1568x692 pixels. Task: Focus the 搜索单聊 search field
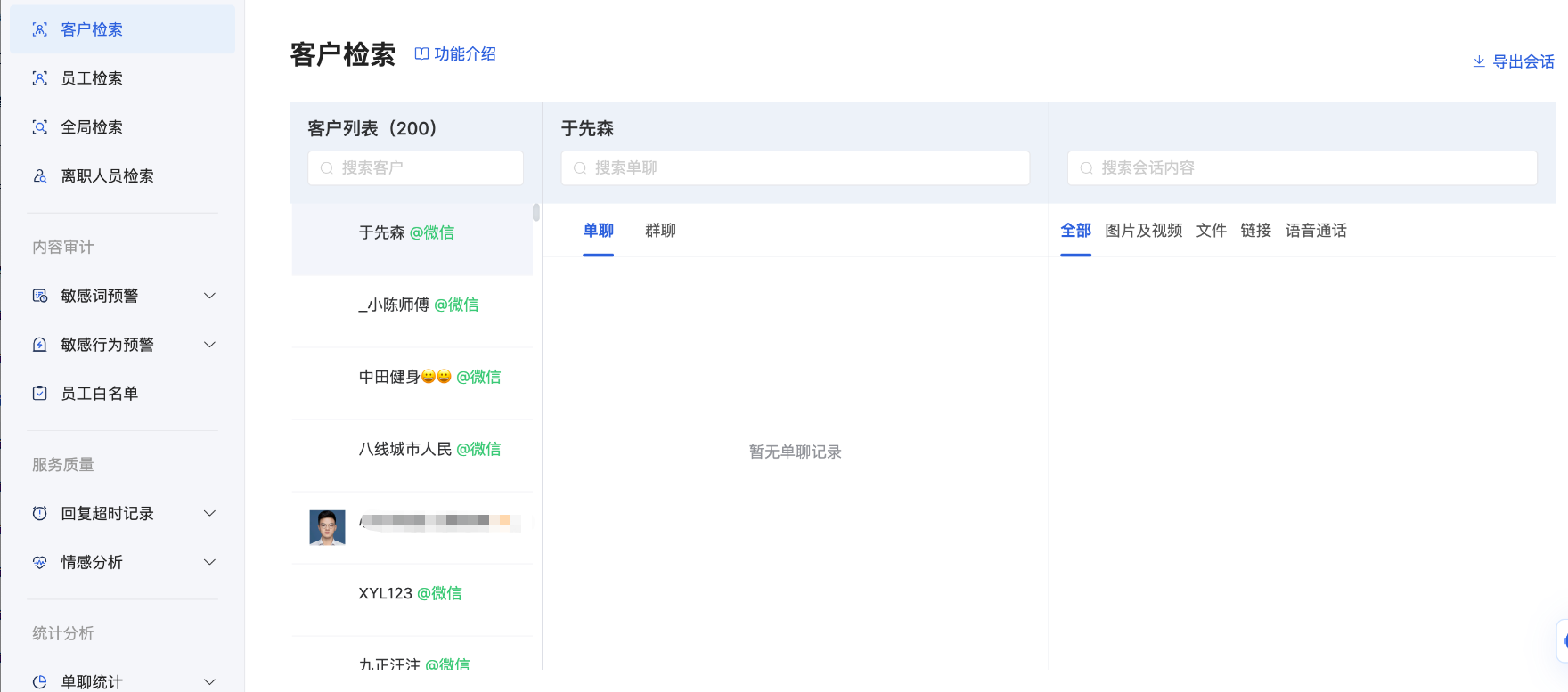pyautogui.click(x=796, y=168)
